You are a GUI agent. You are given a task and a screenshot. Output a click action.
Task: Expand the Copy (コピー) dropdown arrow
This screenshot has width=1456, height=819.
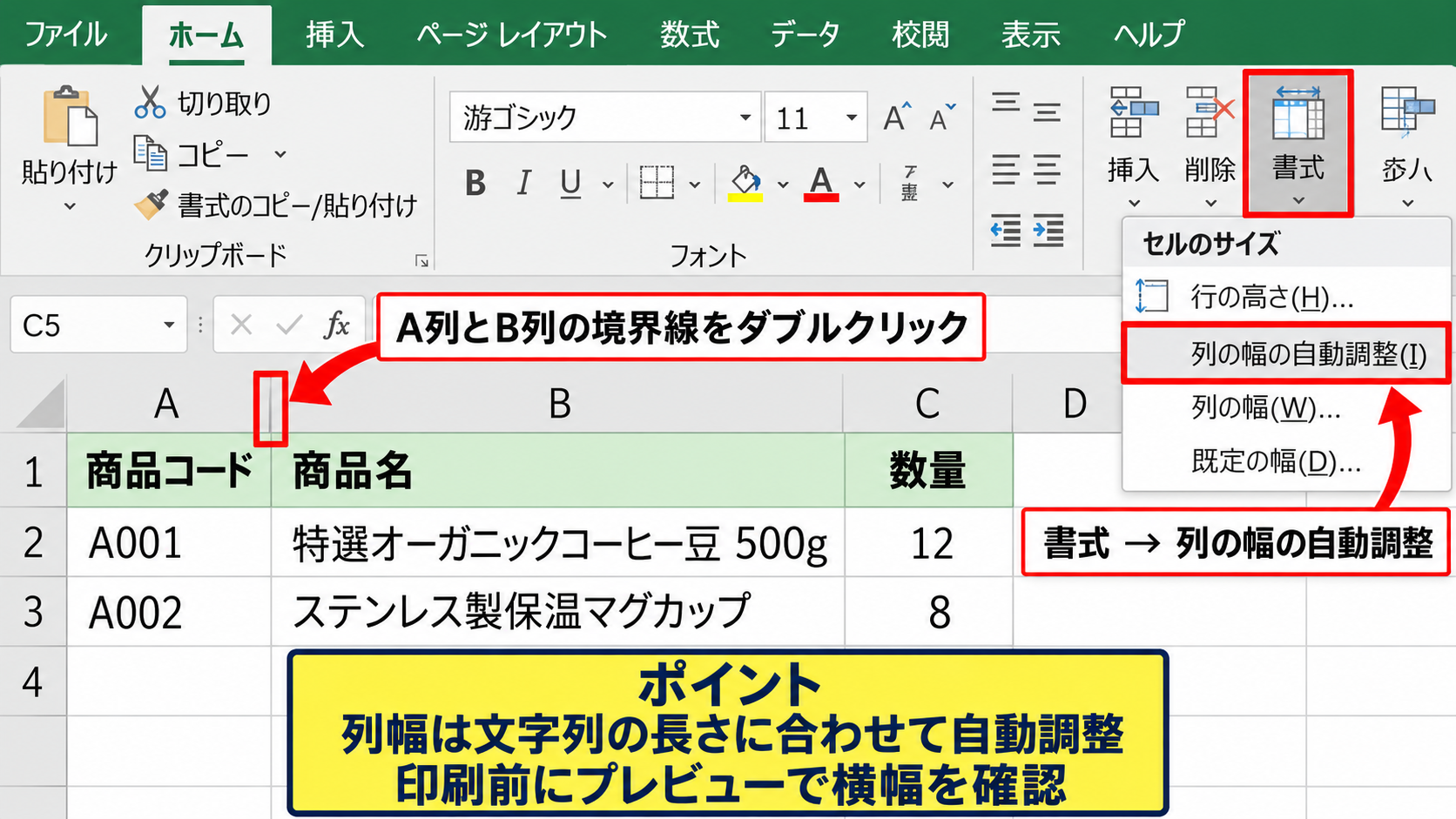280,154
